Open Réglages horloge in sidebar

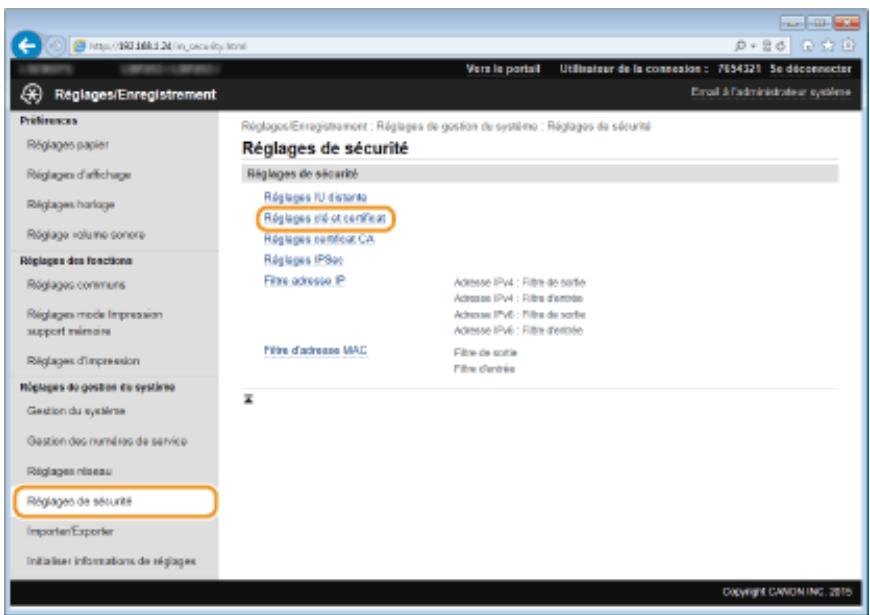pos(70,205)
